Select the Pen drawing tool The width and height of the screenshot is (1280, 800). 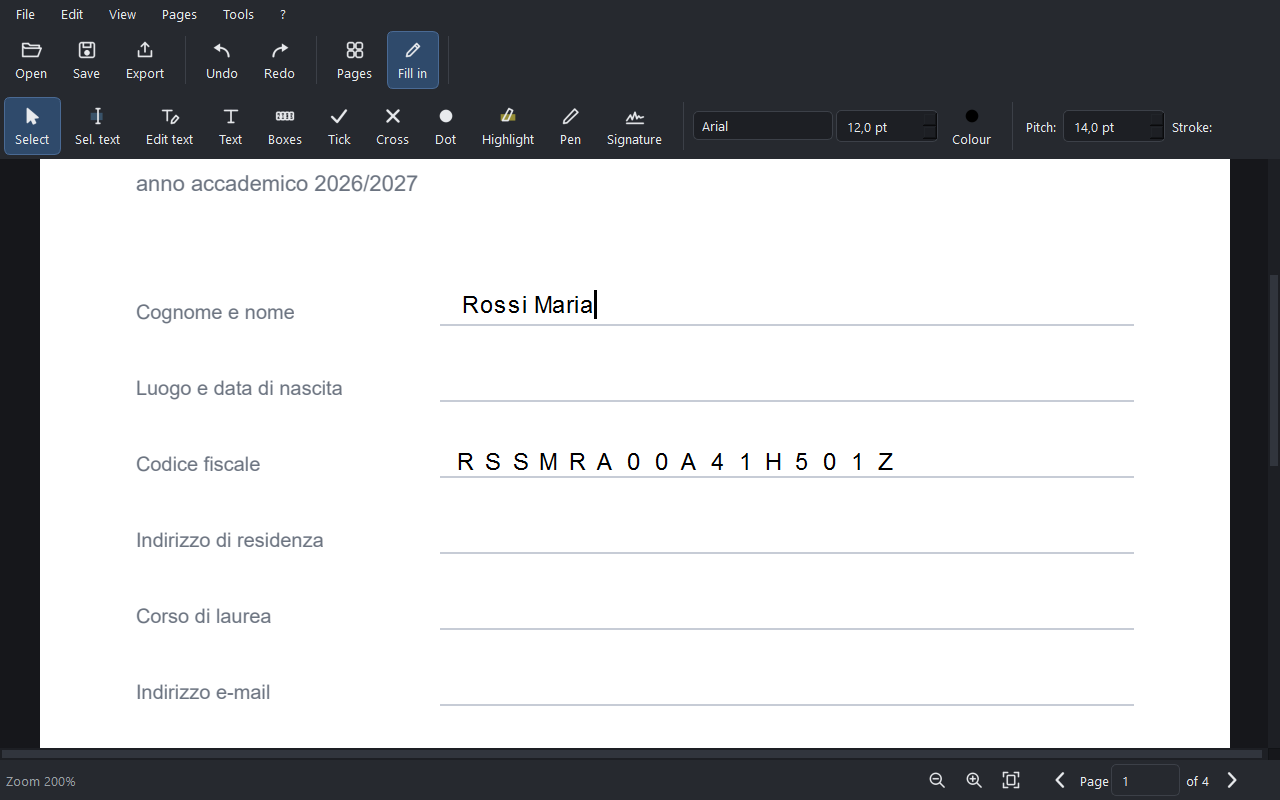tap(570, 126)
